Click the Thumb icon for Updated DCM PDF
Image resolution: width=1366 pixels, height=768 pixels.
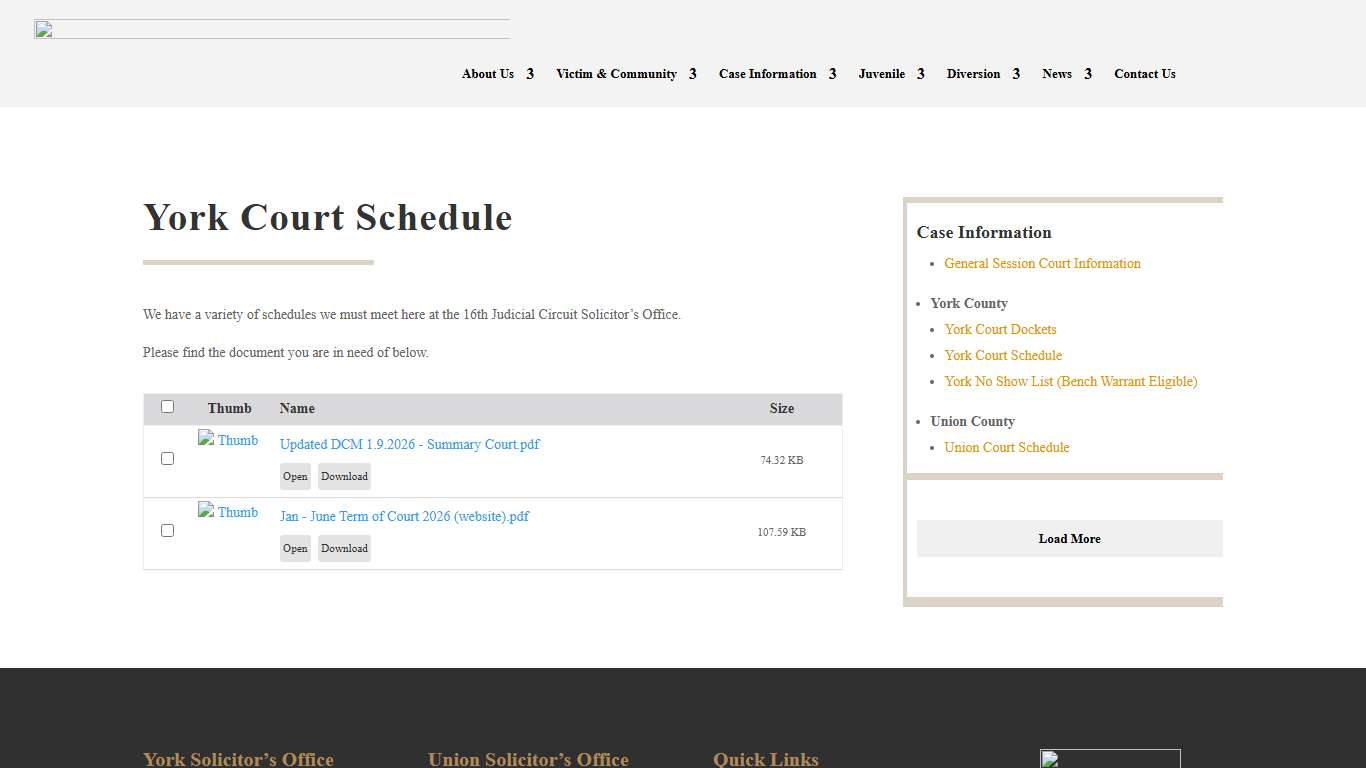228,439
